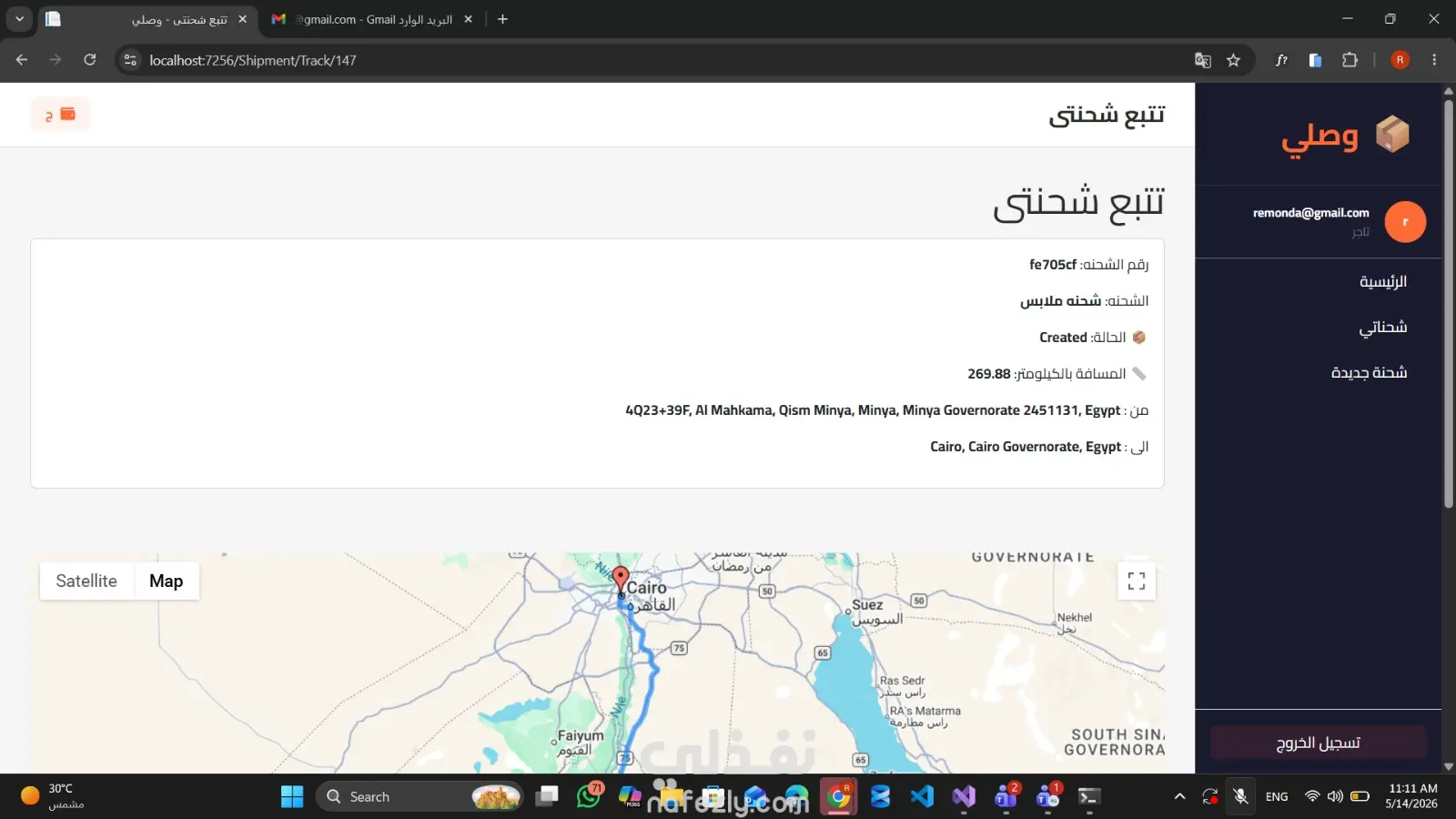The height and width of the screenshot is (819, 1456).
Task: Click Faiyum label on the map
Action: pyautogui.click(x=581, y=735)
